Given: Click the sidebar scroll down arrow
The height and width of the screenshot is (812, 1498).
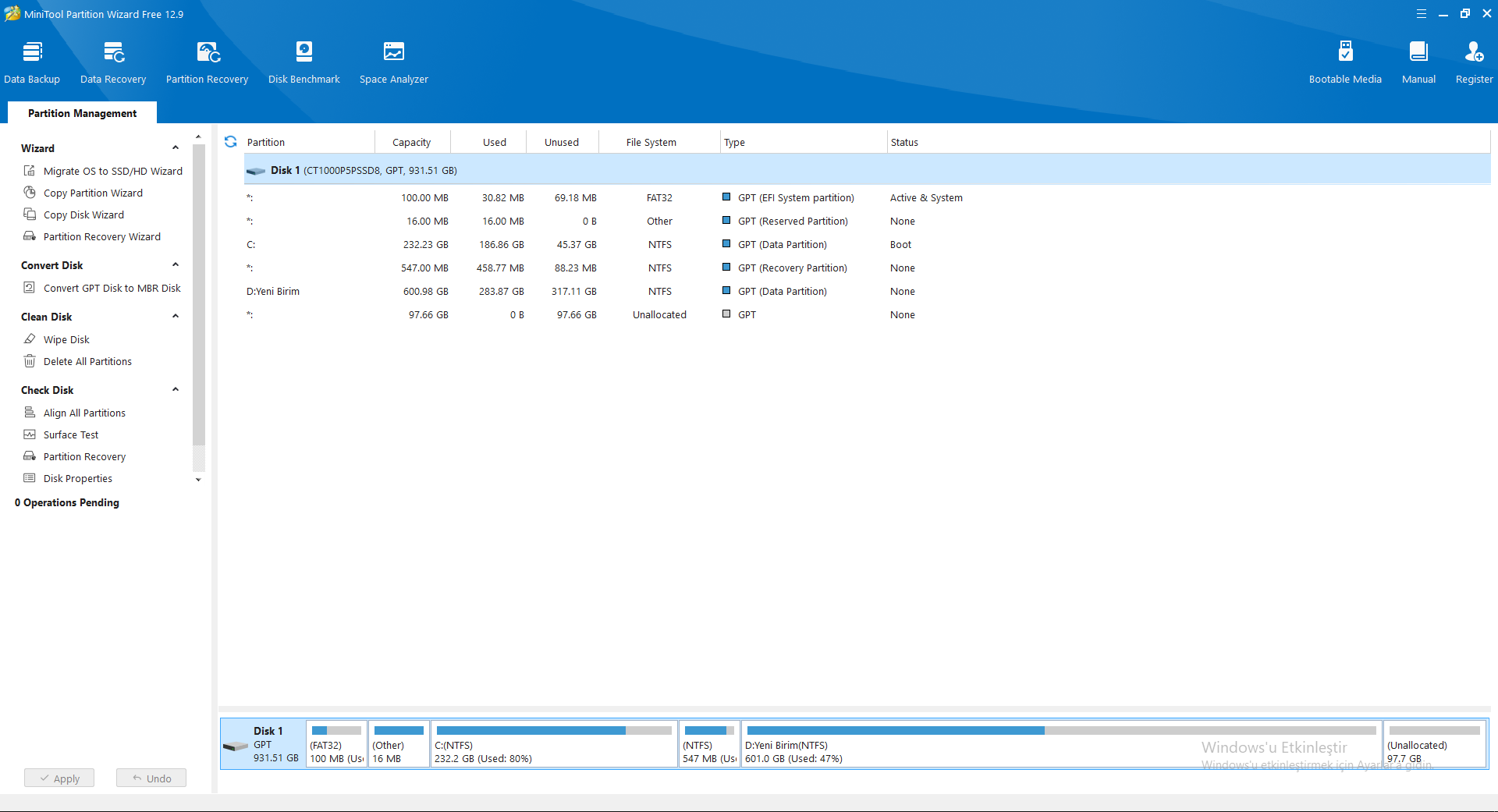Looking at the screenshot, I should (198, 480).
